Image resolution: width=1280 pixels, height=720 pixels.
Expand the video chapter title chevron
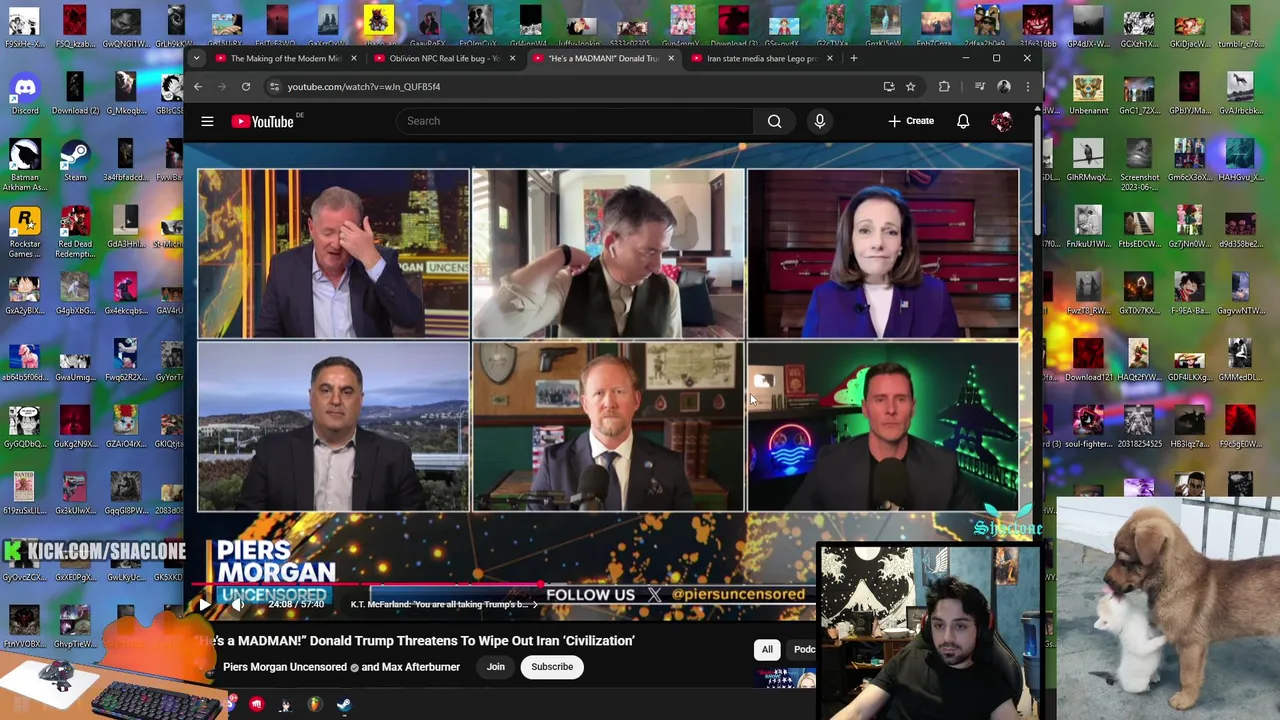pos(535,604)
